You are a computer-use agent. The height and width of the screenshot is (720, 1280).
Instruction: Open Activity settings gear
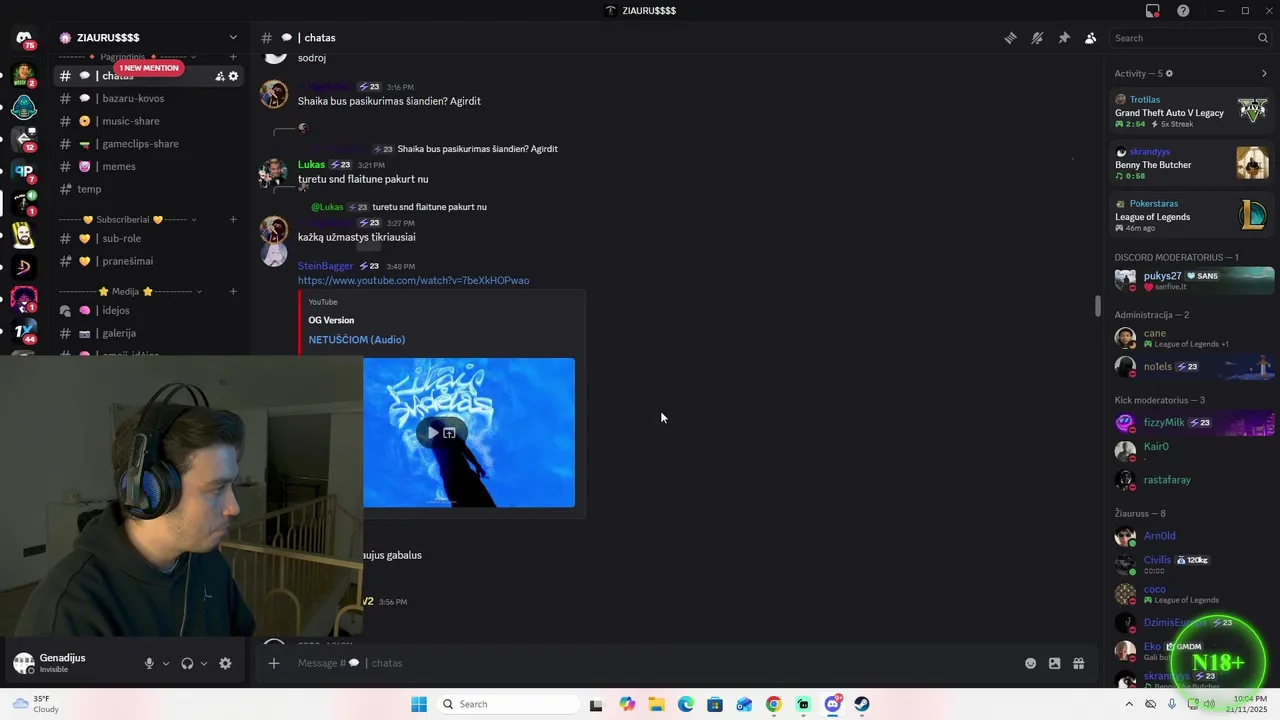coord(1169,73)
